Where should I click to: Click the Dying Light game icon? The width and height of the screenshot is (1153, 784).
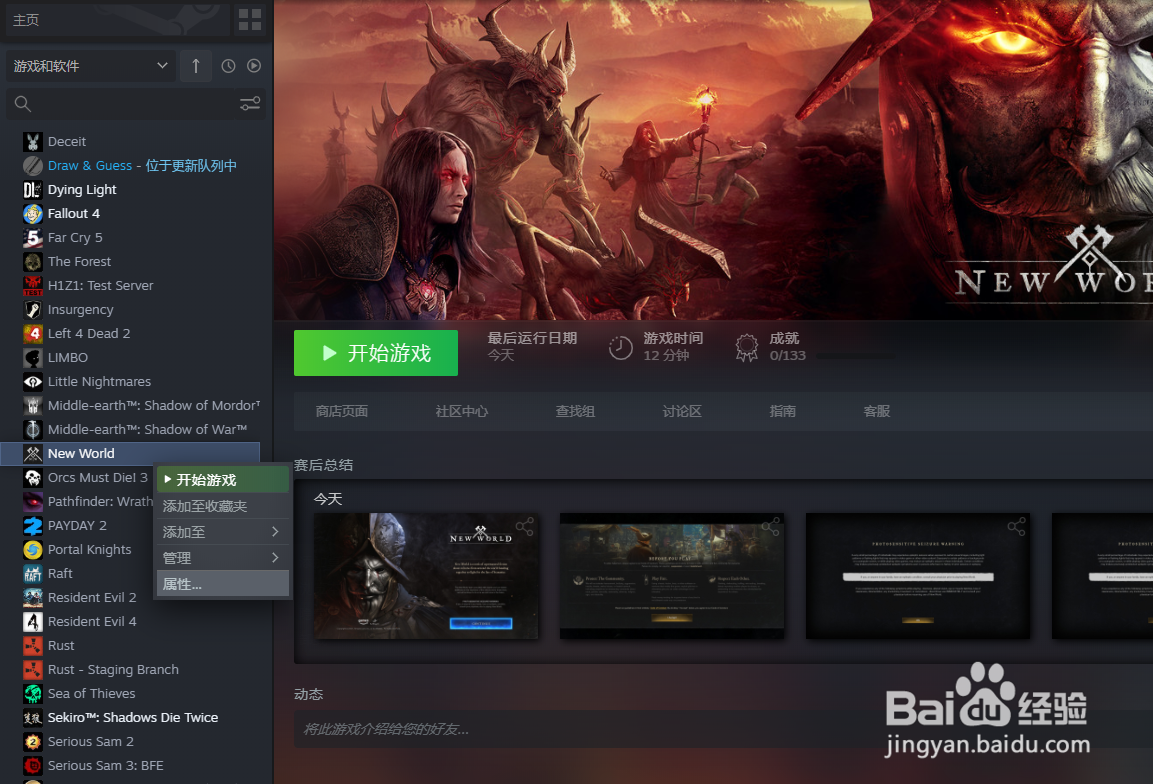(32, 190)
